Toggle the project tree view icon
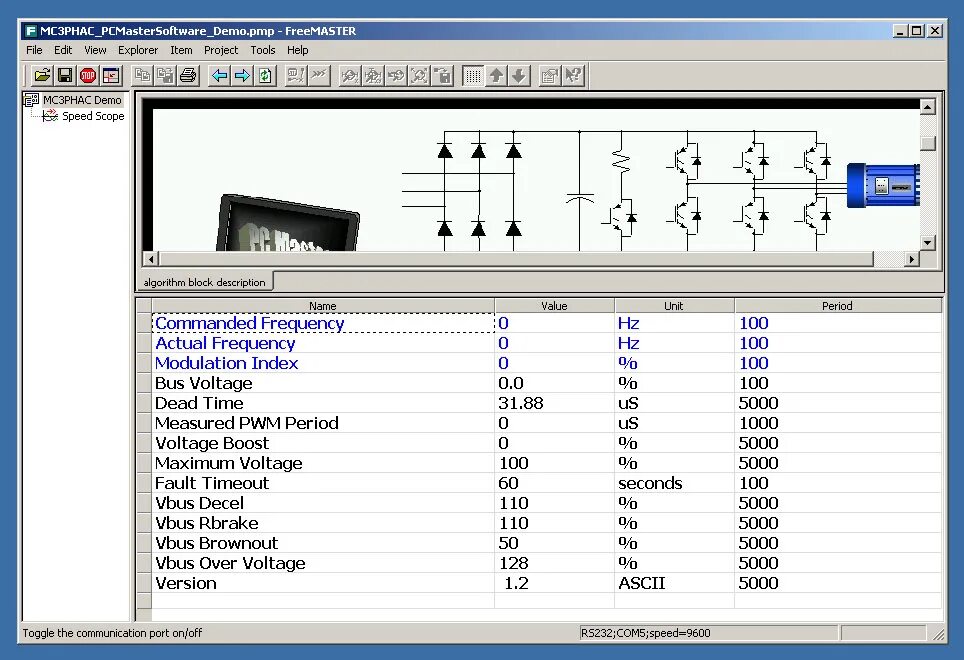 [111, 76]
